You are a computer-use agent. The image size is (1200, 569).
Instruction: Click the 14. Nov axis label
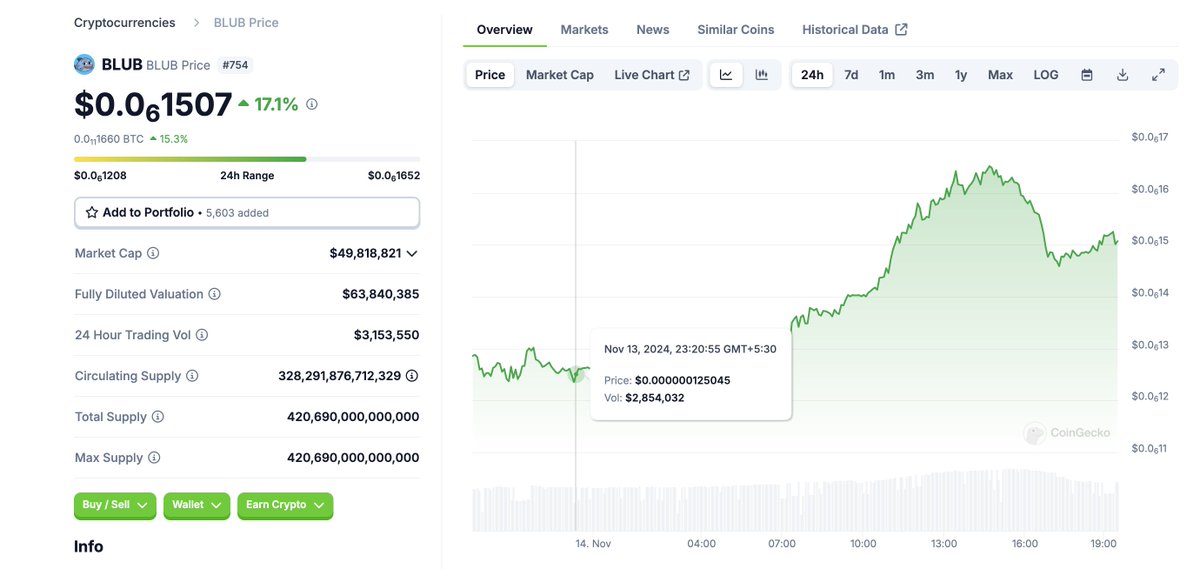(593, 544)
